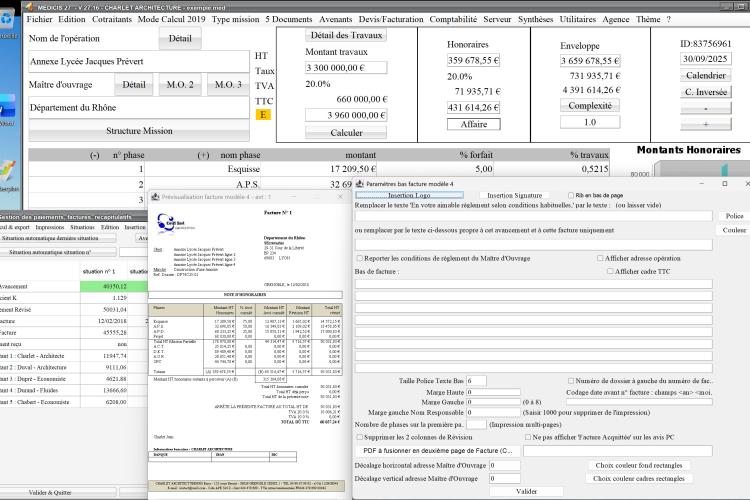Open the Devis/Facturation menu

pos(391,20)
